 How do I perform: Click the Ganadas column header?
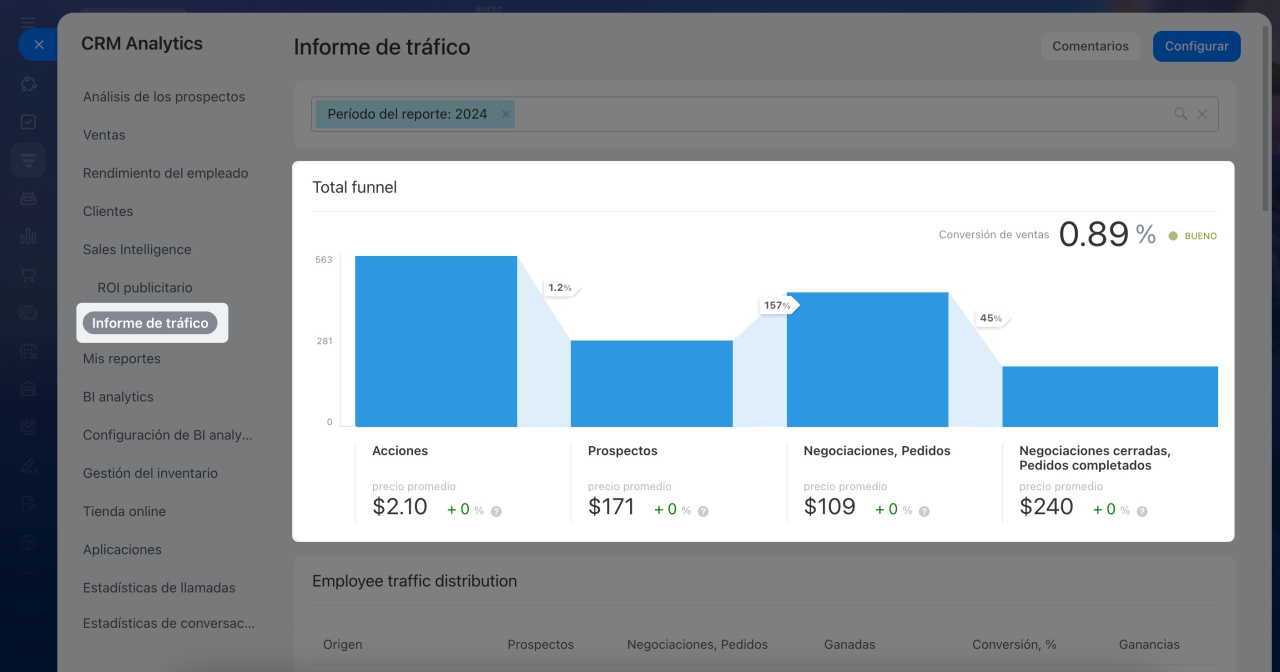[850, 645]
